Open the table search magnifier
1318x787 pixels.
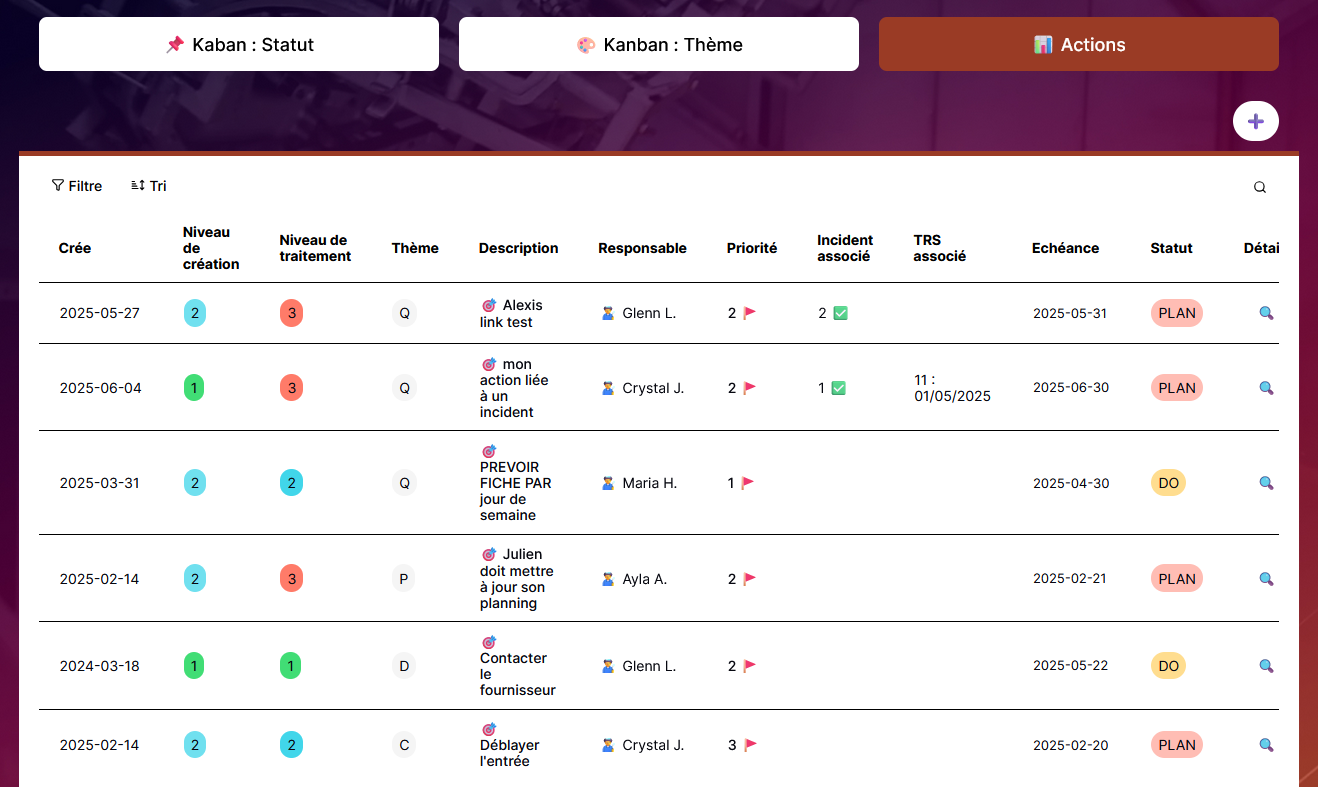click(1260, 187)
